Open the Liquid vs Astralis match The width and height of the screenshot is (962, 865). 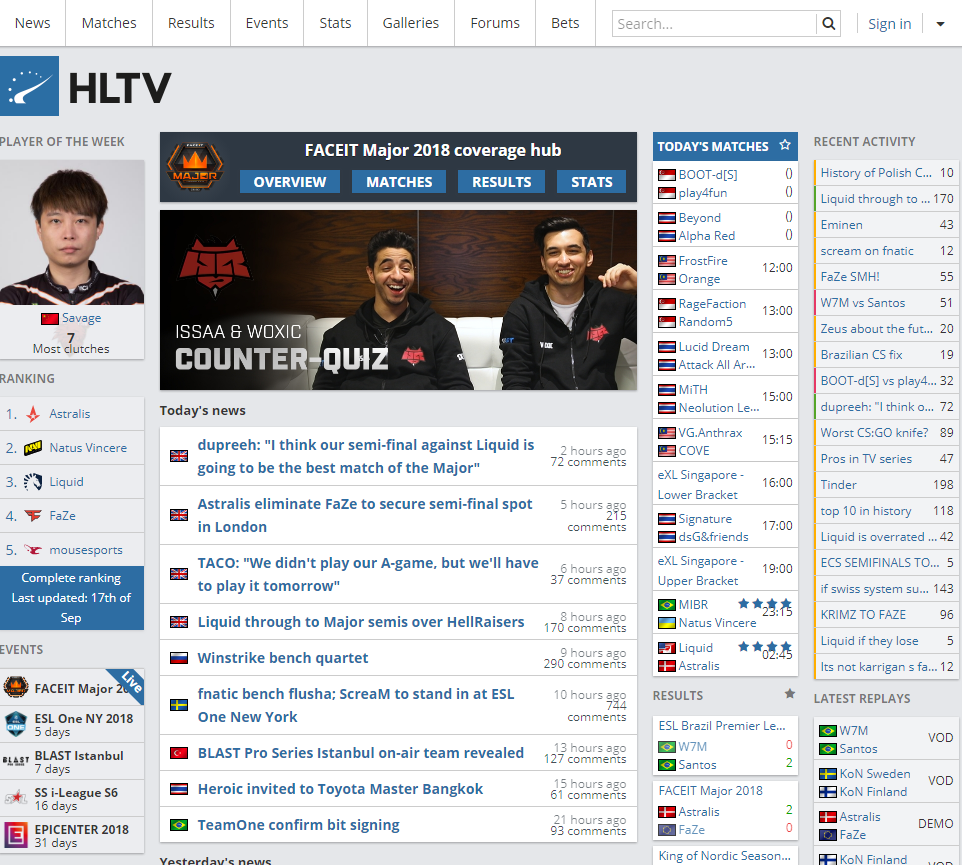pos(725,656)
